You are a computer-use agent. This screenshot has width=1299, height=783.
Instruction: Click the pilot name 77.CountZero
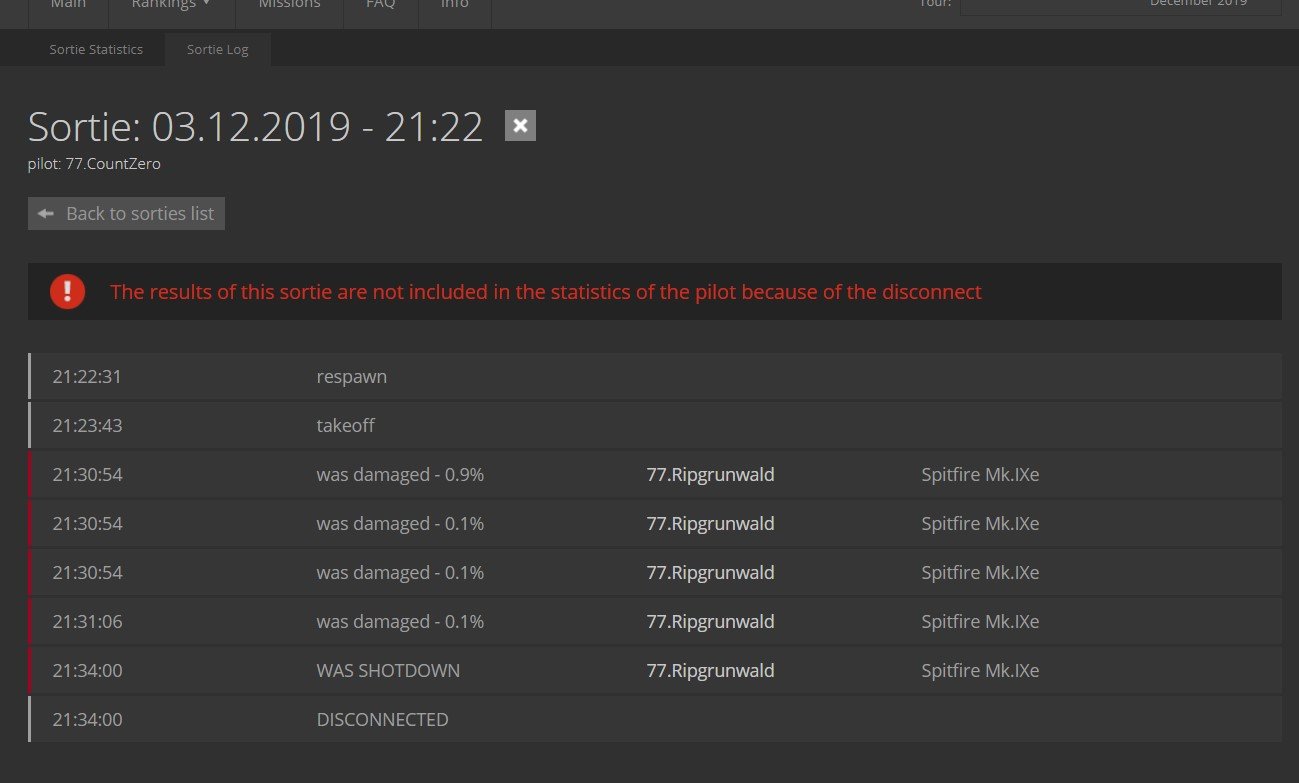tap(112, 164)
